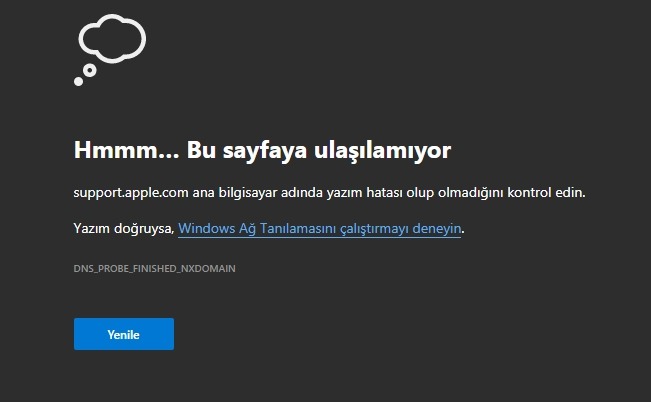Select the DNS_PROBE_FINISHED_NXDOMAIN error code text
The image size is (651, 402).
click(154, 269)
